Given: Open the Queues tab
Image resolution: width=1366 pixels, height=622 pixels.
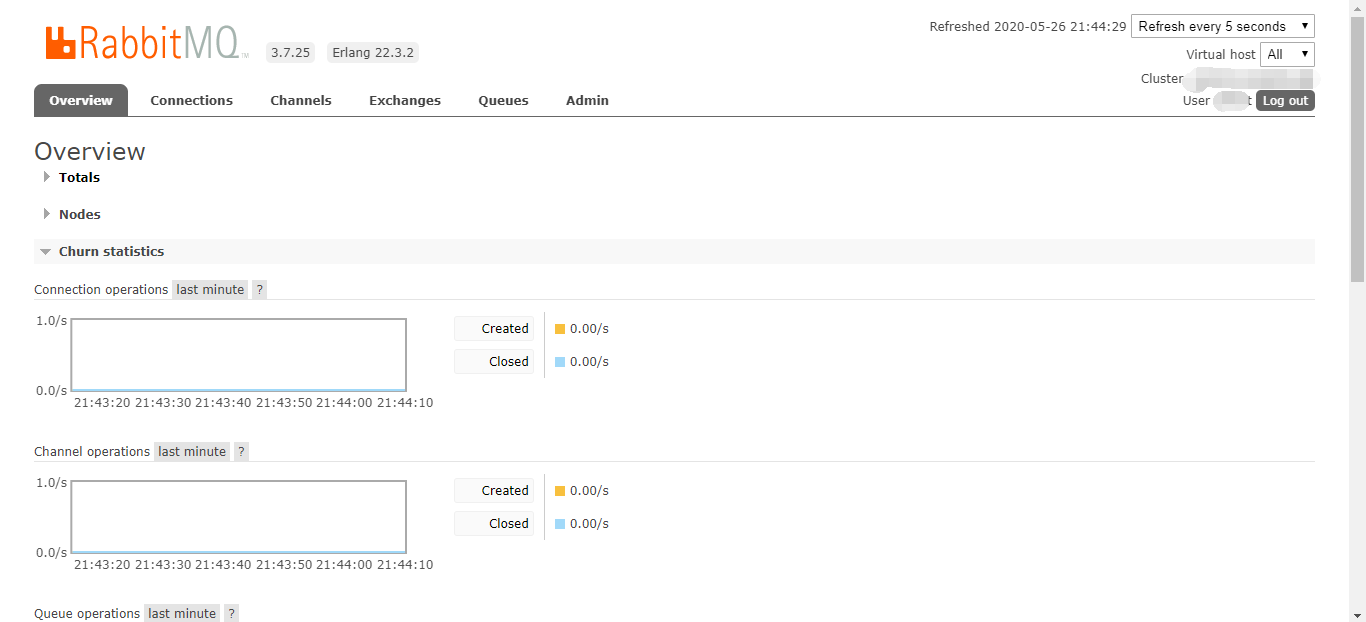Looking at the screenshot, I should 503,101.
